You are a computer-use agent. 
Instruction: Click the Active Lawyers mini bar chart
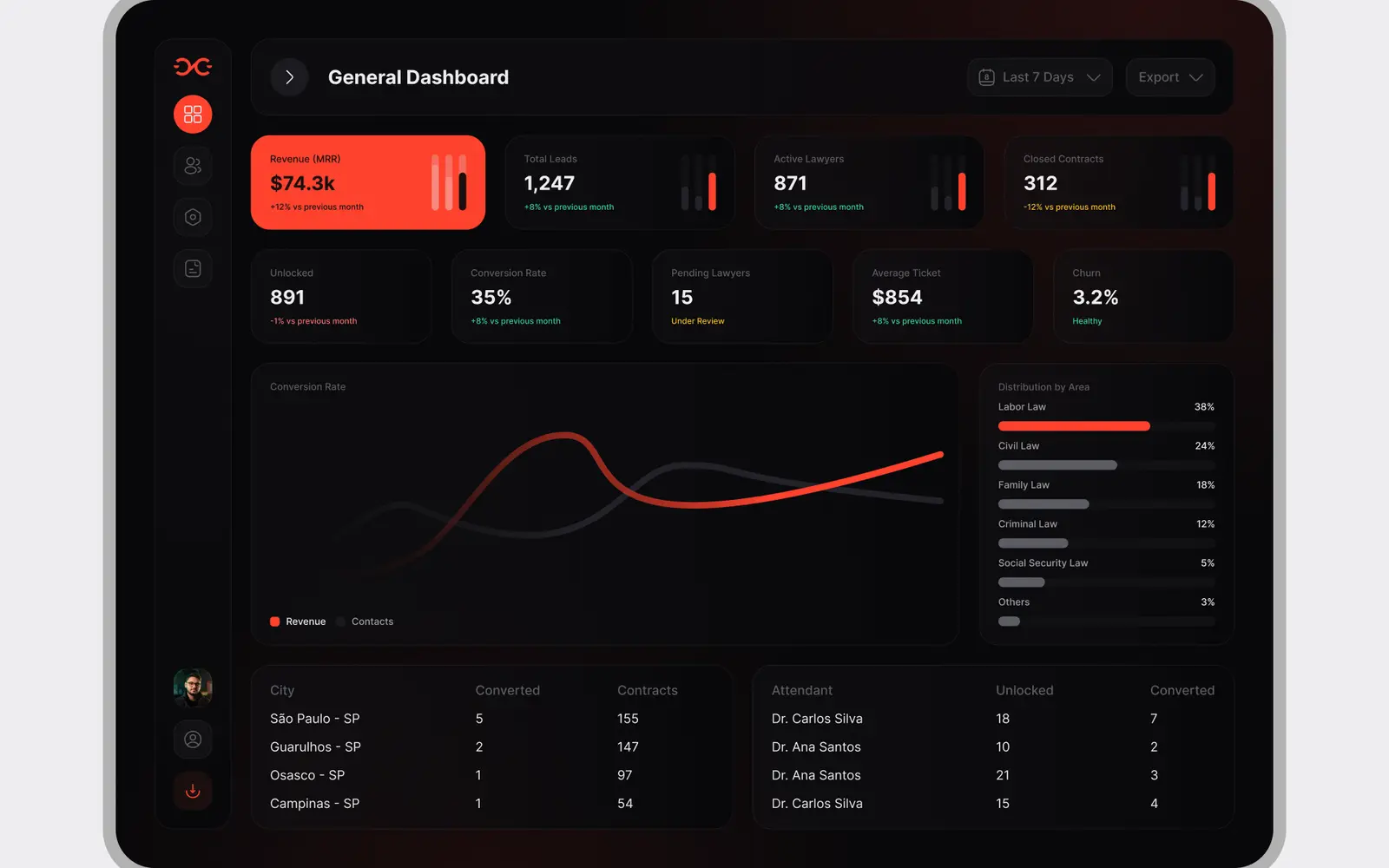pos(948,182)
